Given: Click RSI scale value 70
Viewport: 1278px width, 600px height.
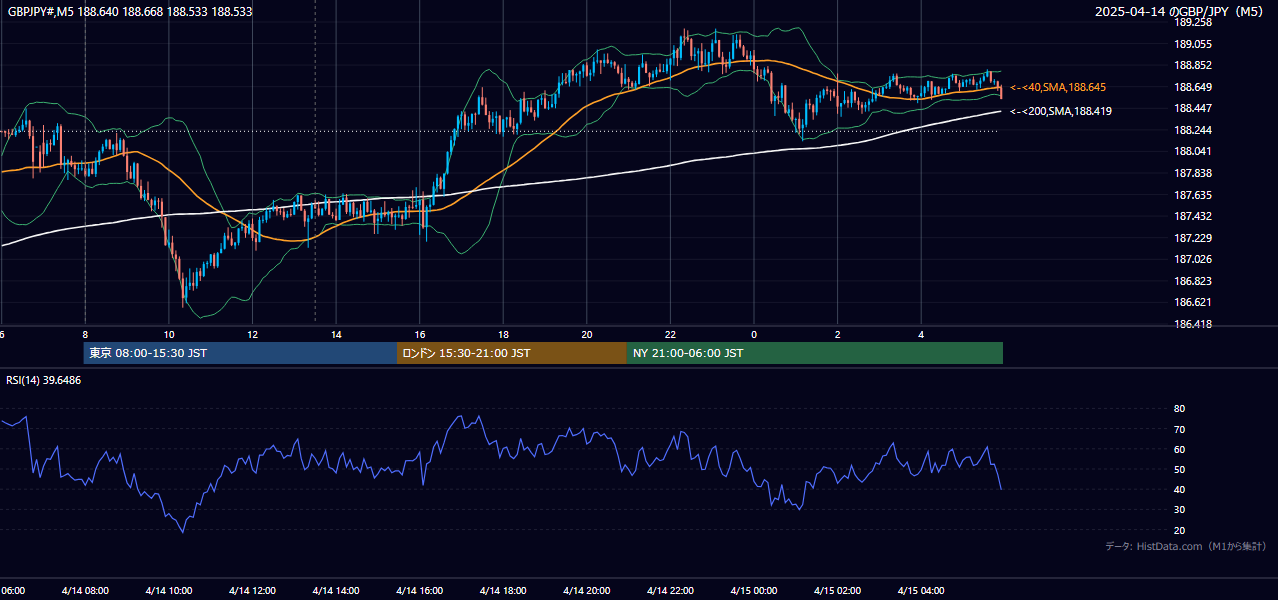Looking at the screenshot, I should point(1180,429).
